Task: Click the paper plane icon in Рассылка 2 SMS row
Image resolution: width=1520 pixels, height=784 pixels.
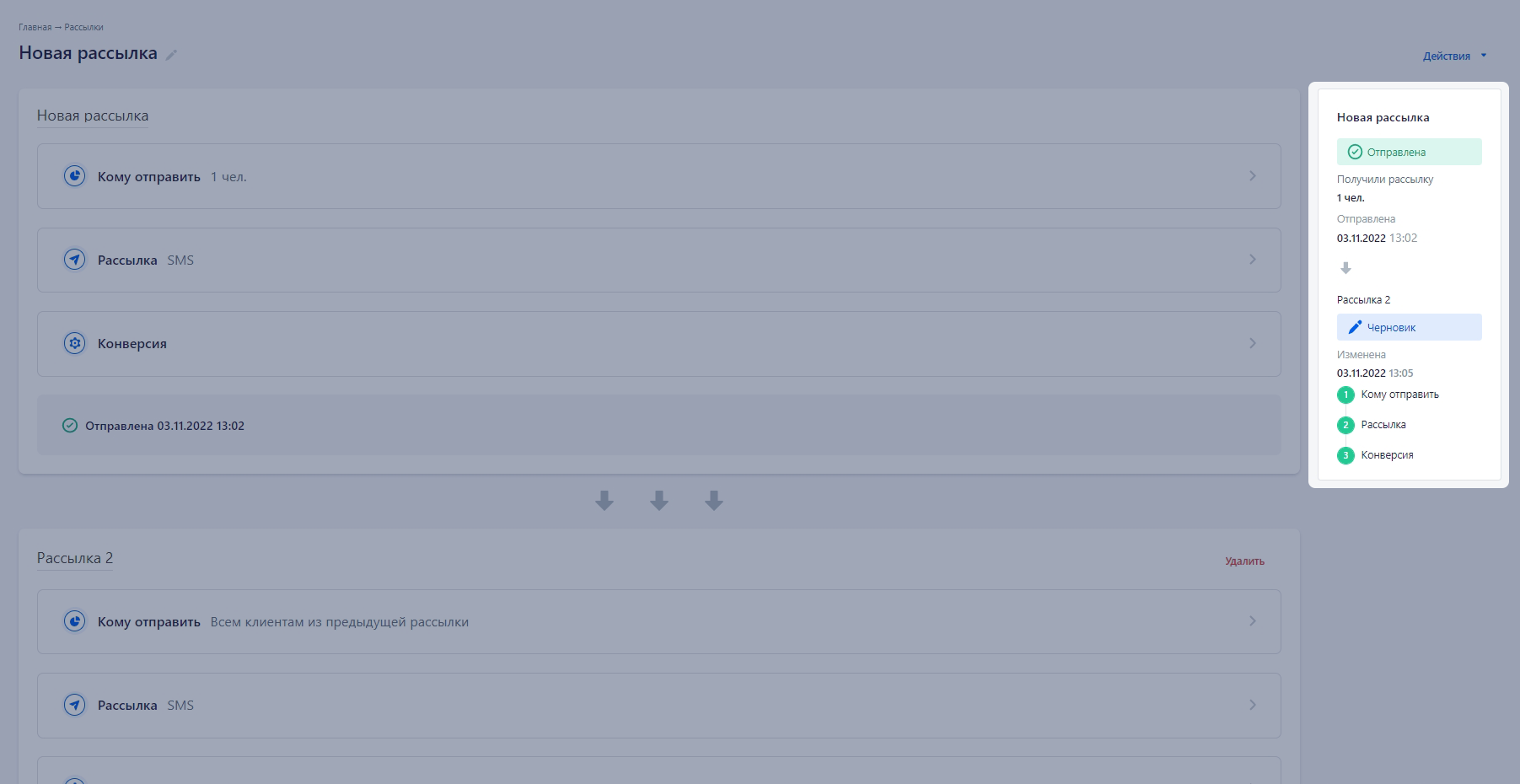Action: (75, 705)
